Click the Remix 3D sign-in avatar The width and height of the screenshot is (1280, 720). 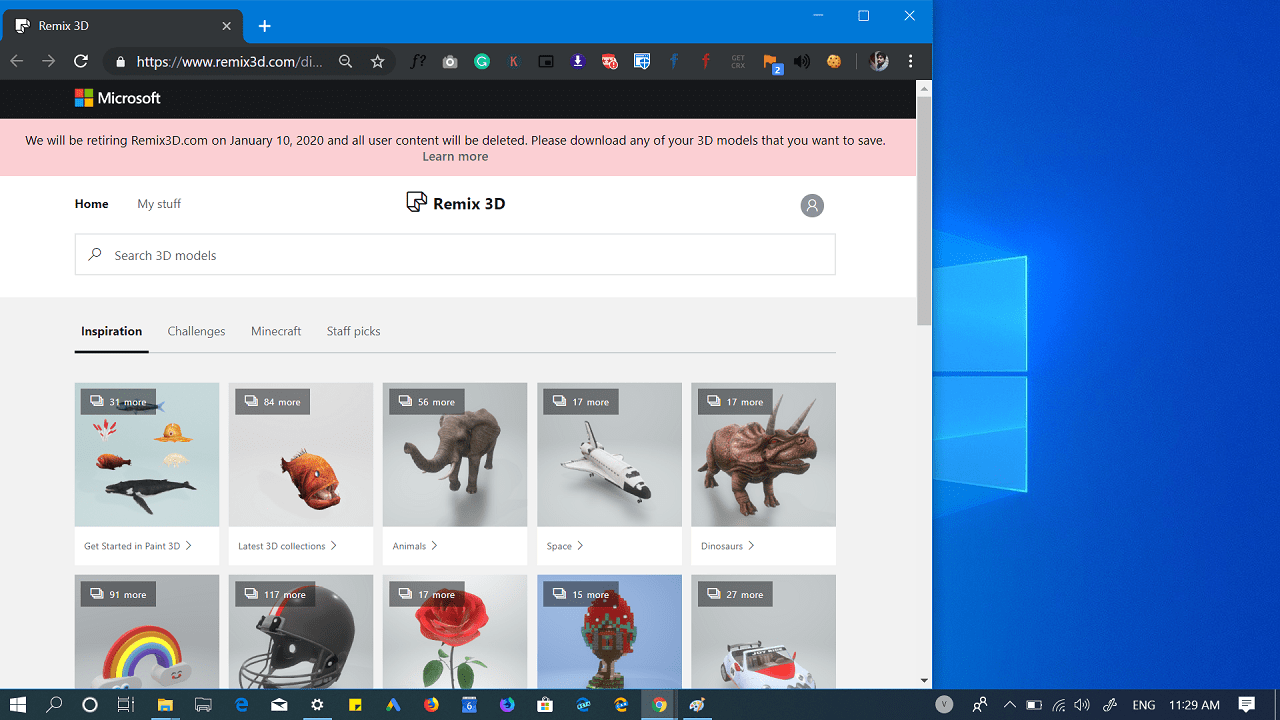click(812, 205)
